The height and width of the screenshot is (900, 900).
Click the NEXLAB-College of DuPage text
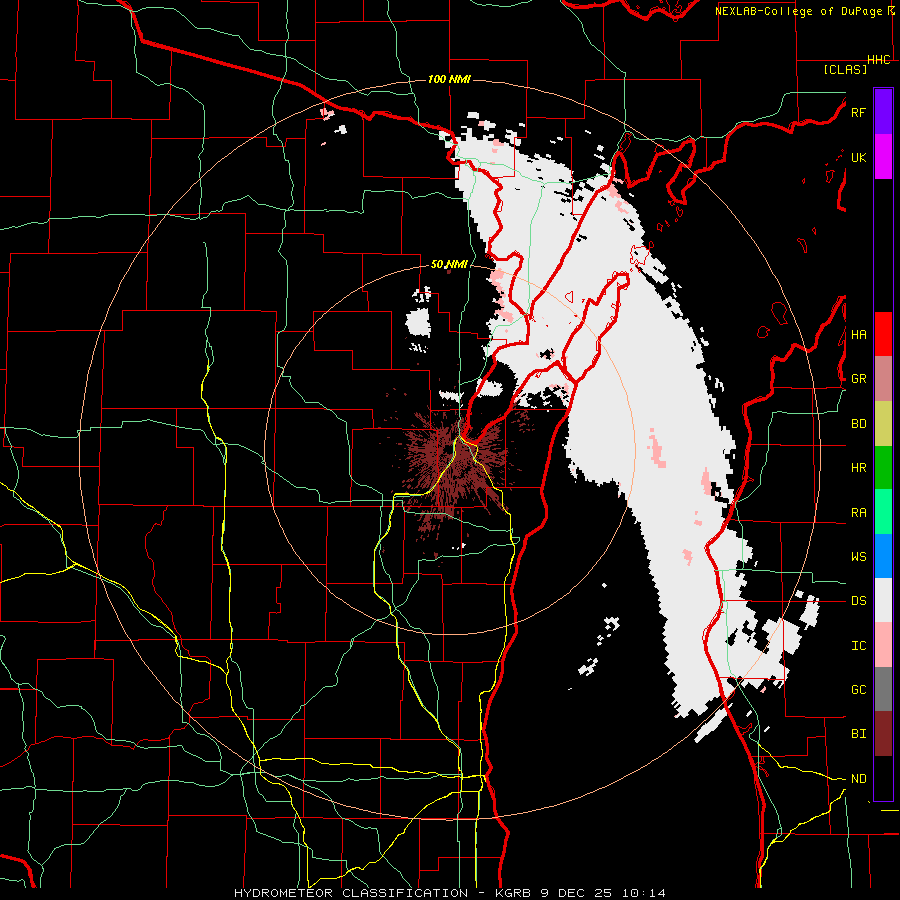798,11
